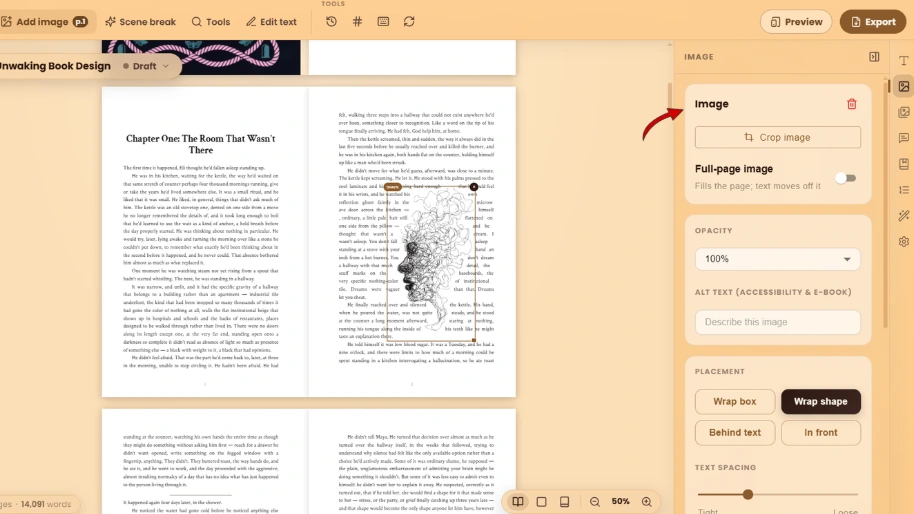This screenshot has width=914, height=514.
Task: Insert a Scene break
Action: pos(140,22)
